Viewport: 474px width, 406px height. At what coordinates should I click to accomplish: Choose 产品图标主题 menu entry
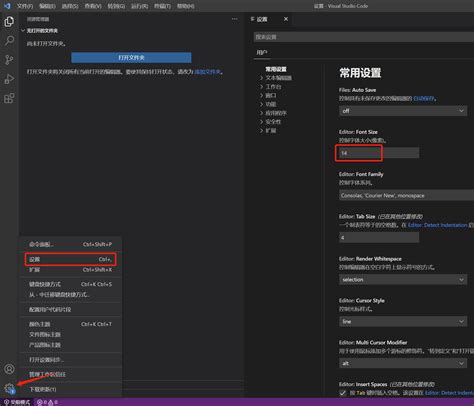(x=70, y=345)
